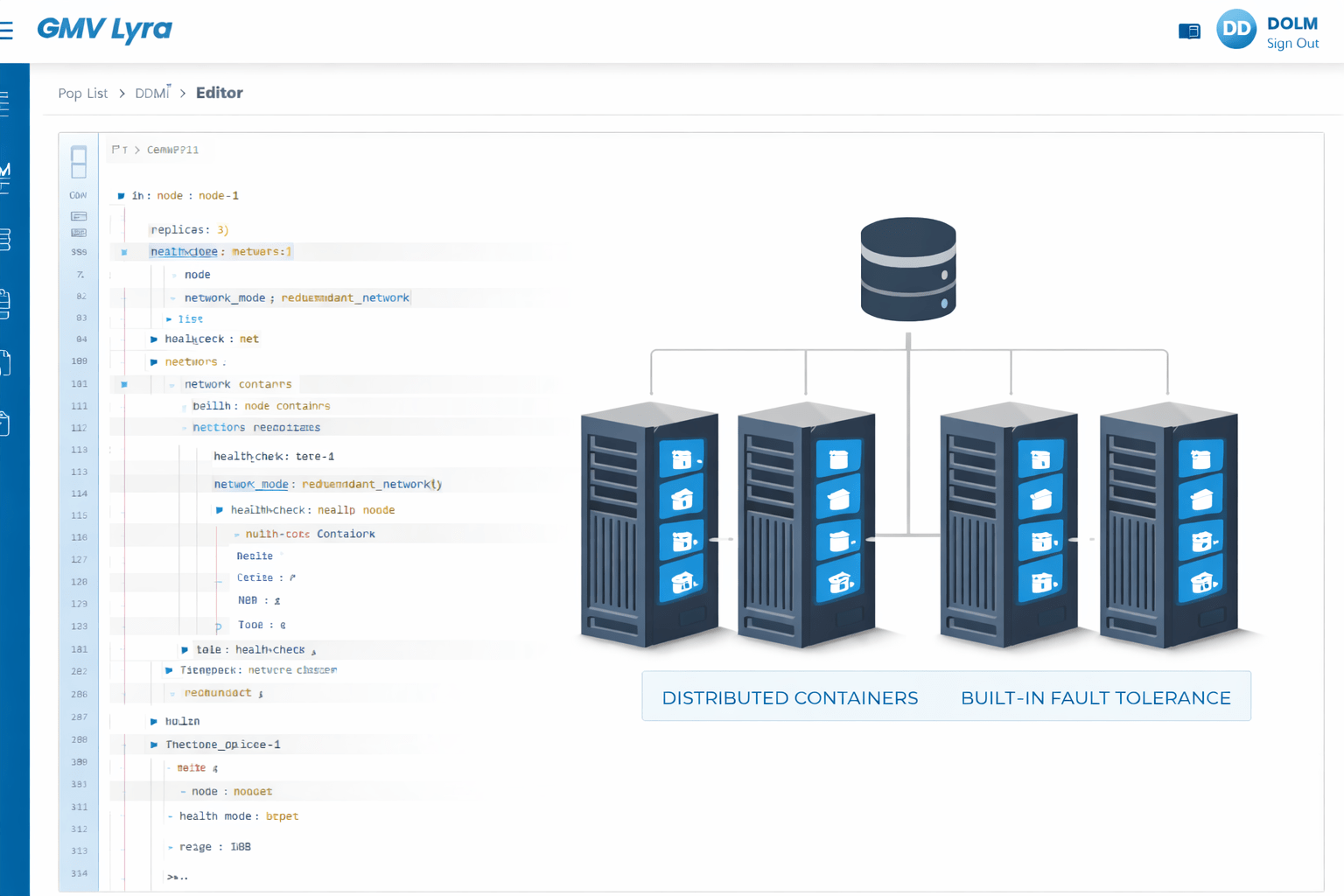Screen dimensions: 1344x896
Task: Click the stacked layers icon in sidebar
Action: [5, 239]
